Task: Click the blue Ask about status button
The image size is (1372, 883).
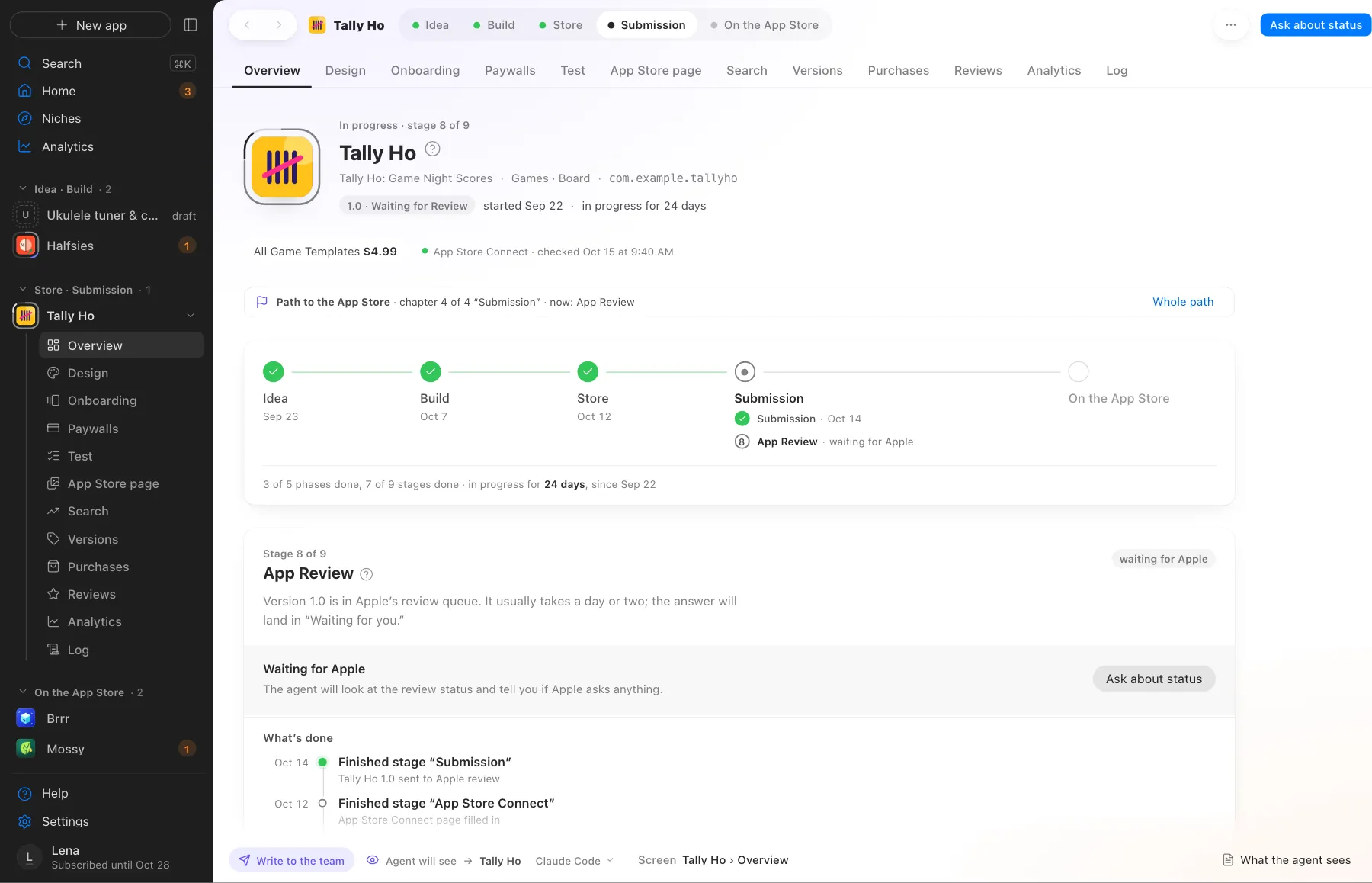Action: pos(1316,25)
